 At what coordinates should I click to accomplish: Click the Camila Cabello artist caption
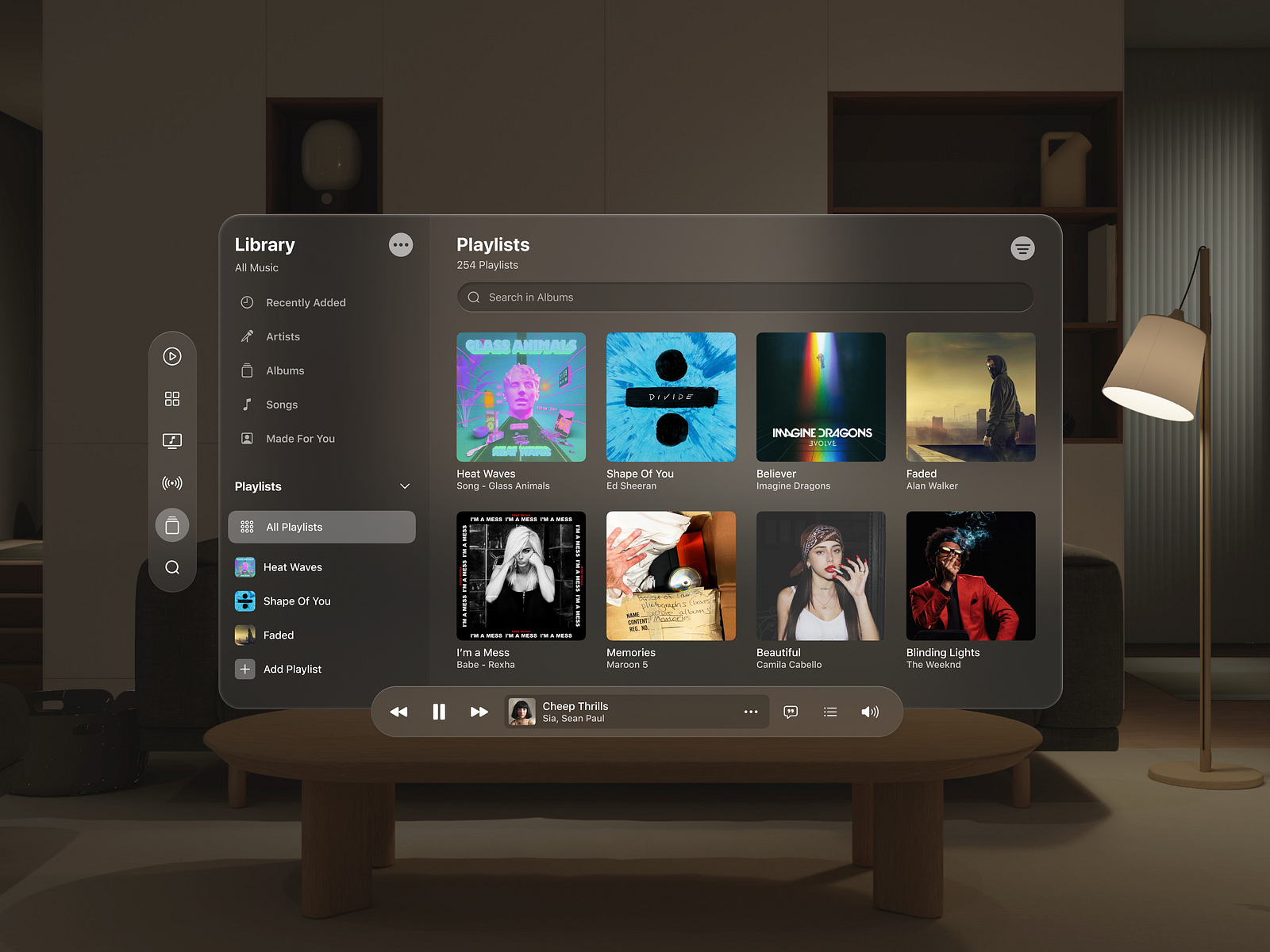point(788,665)
